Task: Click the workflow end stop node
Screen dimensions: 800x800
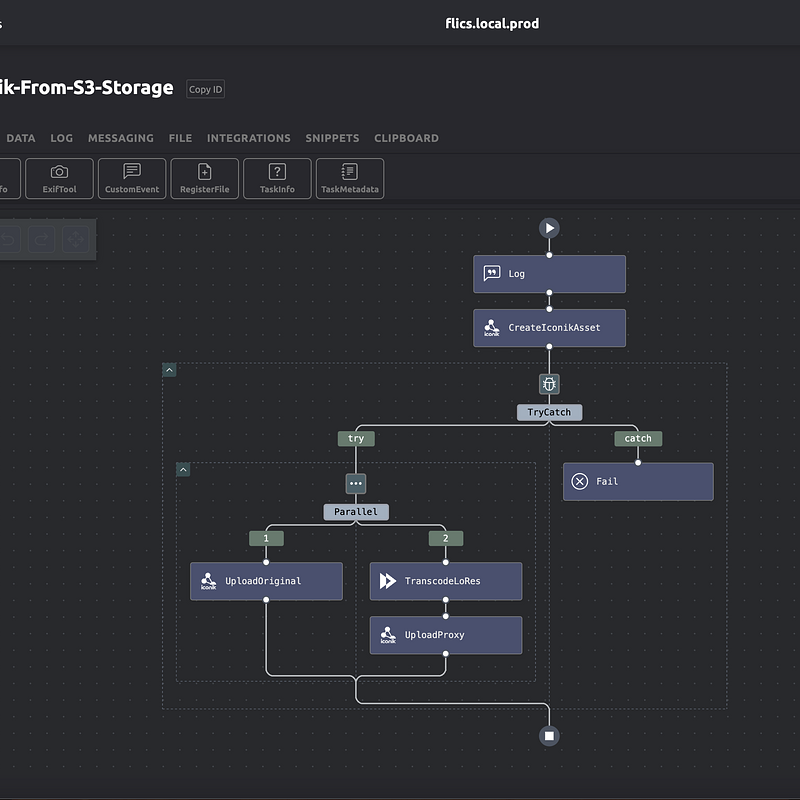Action: pos(549,736)
